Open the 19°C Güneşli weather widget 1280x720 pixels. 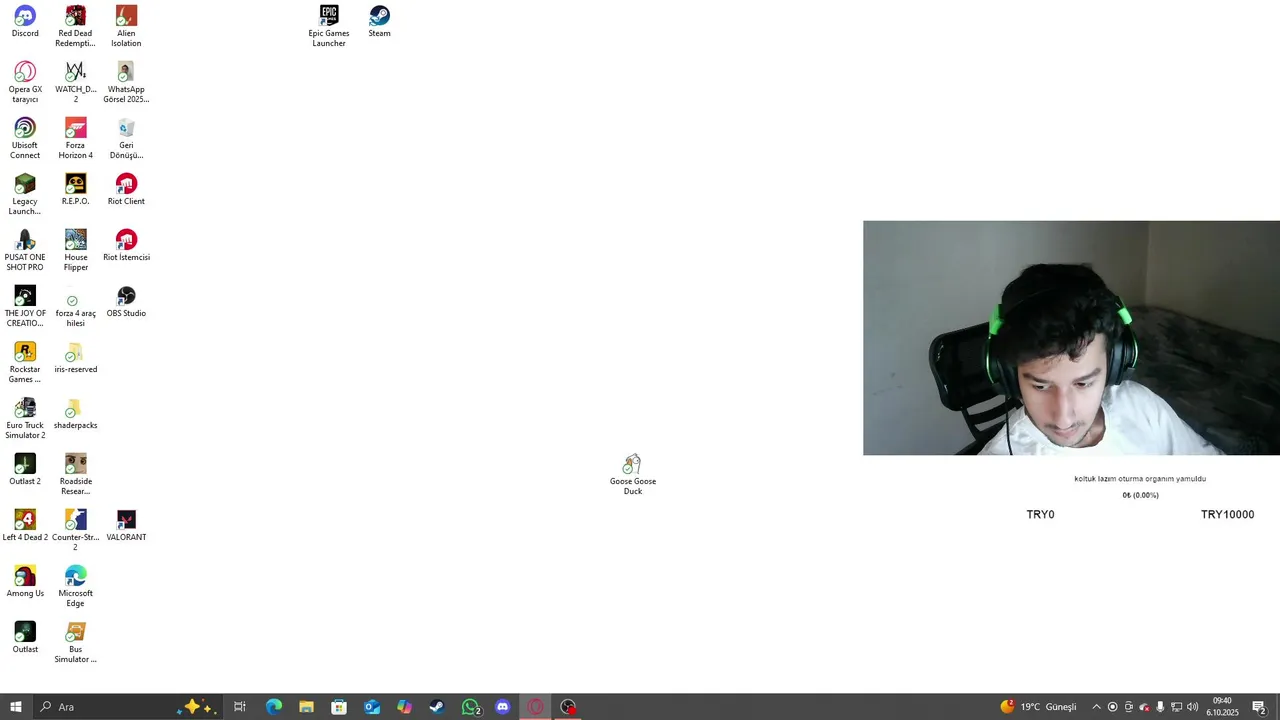click(x=1039, y=707)
